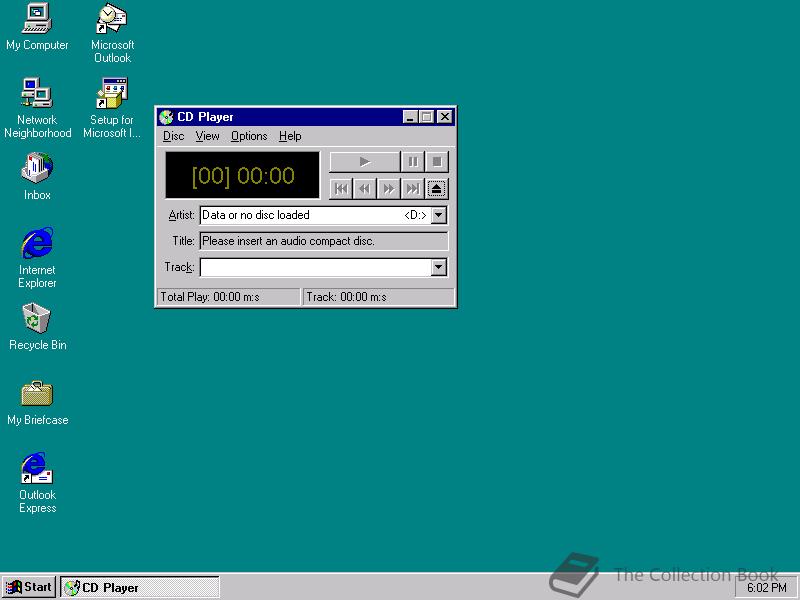800x600 pixels.
Task: Select the Outlook Express desktop icon
Action: (x=37, y=483)
